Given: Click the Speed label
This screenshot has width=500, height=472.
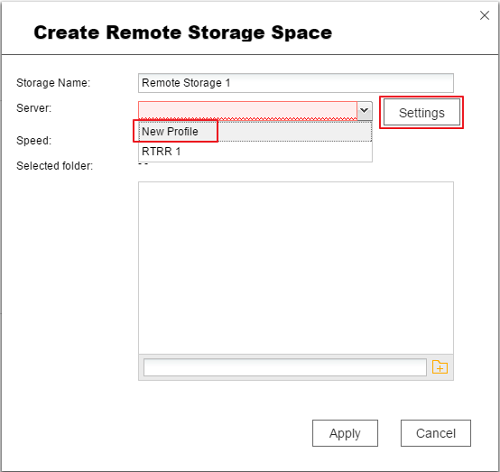Looking at the screenshot, I should [x=34, y=140].
